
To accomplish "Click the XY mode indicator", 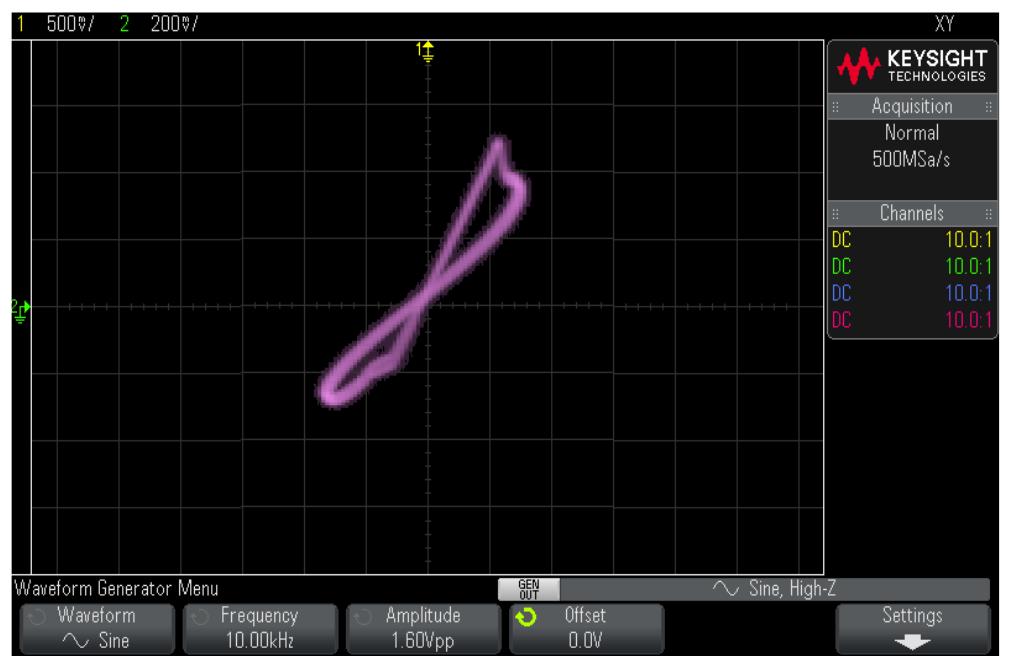I will pyautogui.click(x=944, y=24).
